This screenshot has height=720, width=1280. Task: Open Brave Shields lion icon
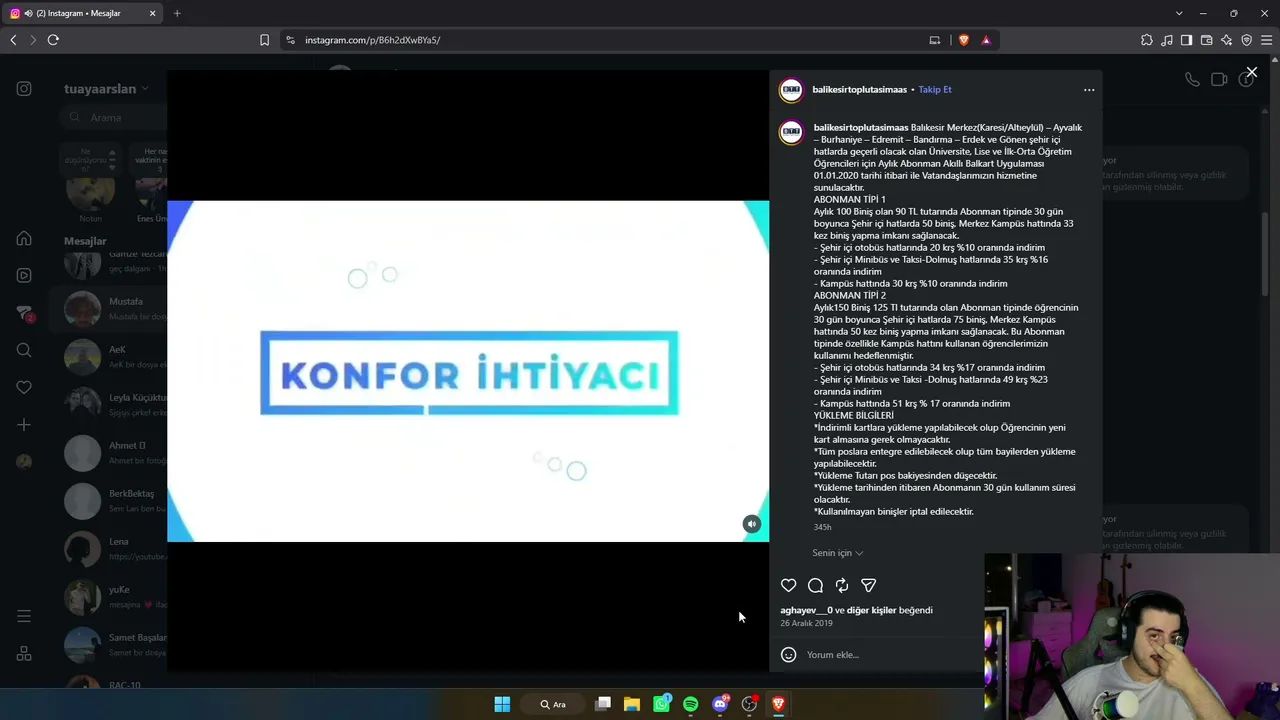(964, 40)
